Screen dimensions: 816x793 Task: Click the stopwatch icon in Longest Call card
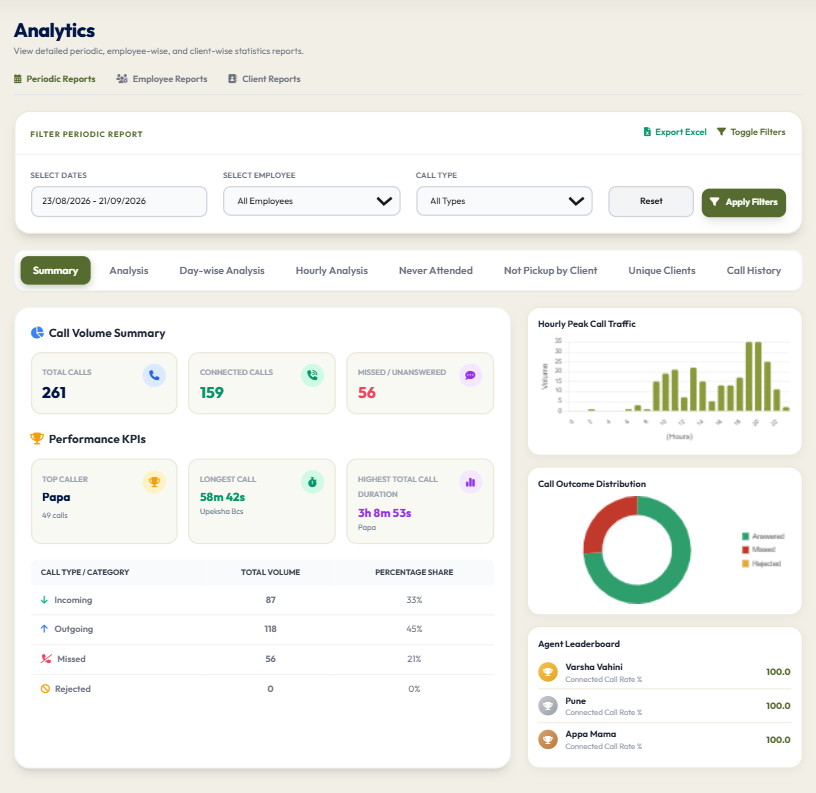point(312,482)
